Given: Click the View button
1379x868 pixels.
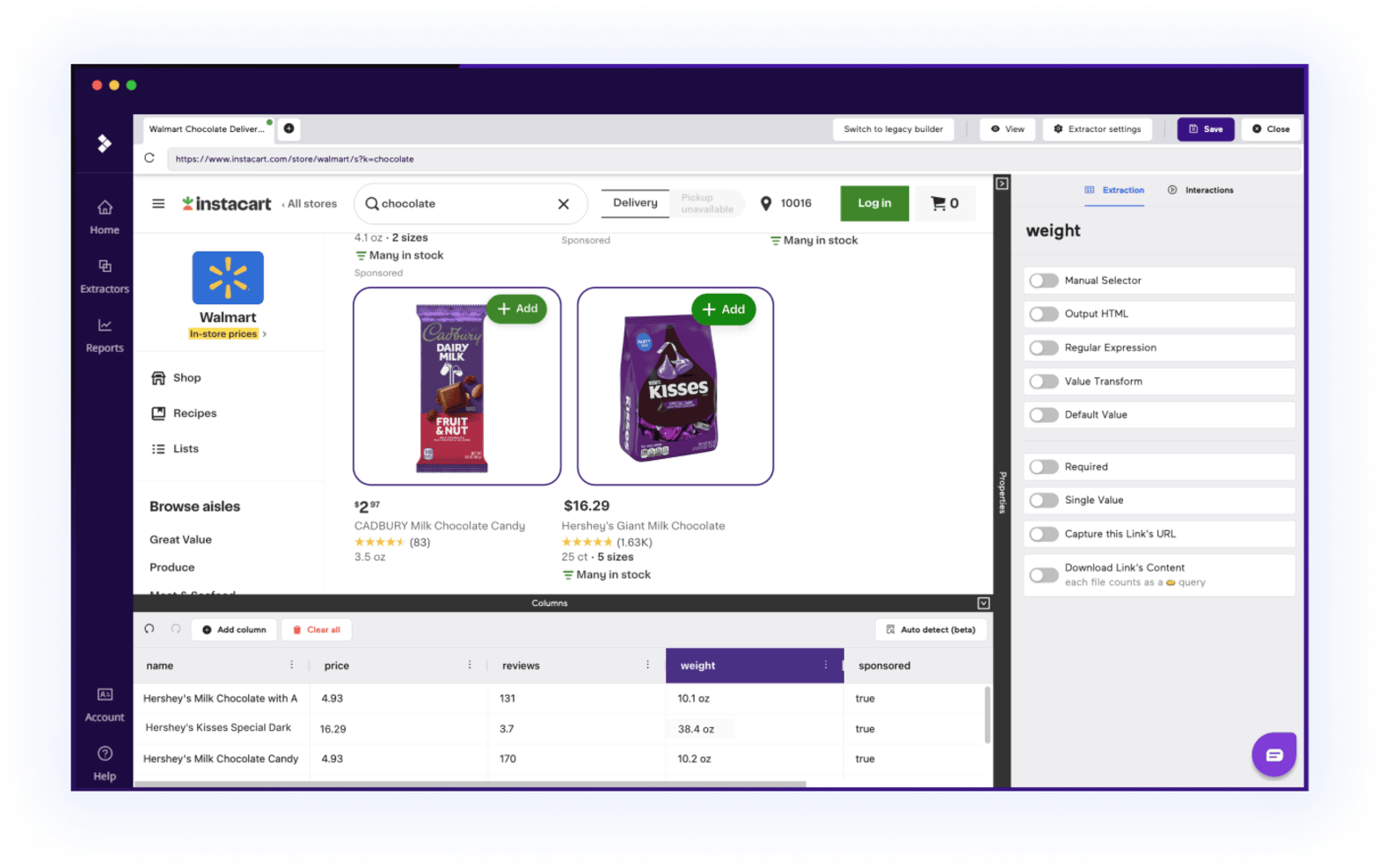Looking at the screenshot, I should click(1007, 129).
